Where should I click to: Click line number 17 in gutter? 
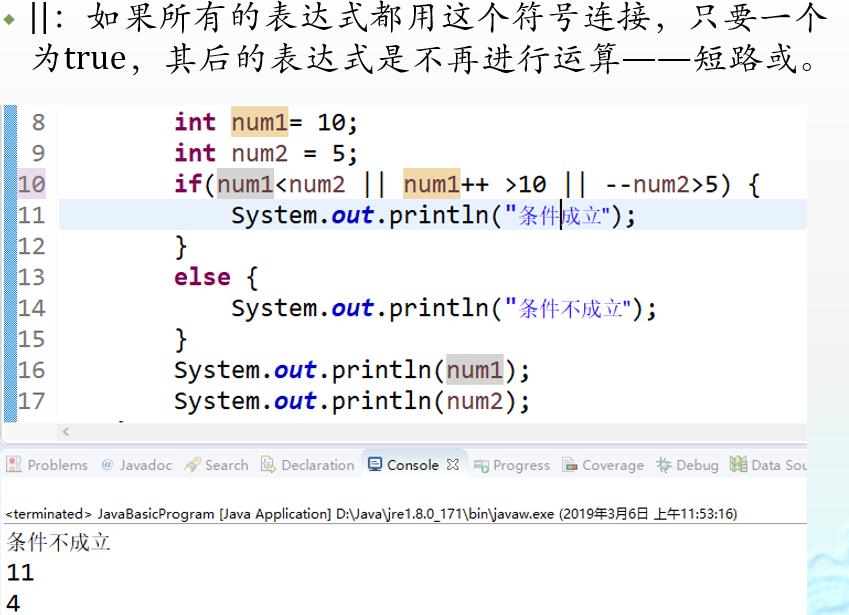(31, 401)
